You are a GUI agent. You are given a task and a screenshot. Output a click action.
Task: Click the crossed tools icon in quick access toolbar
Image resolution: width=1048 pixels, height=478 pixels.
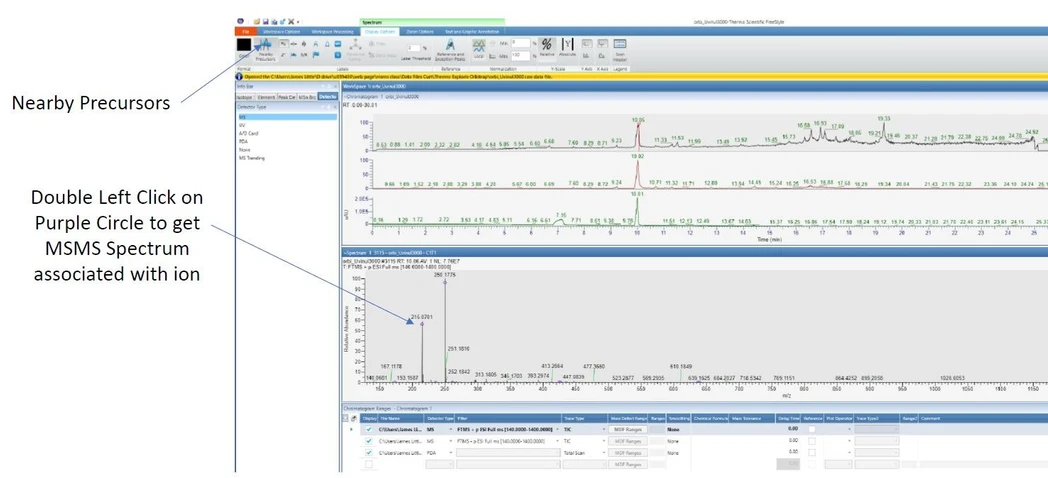pyautogui.click(x=291, y=21)
